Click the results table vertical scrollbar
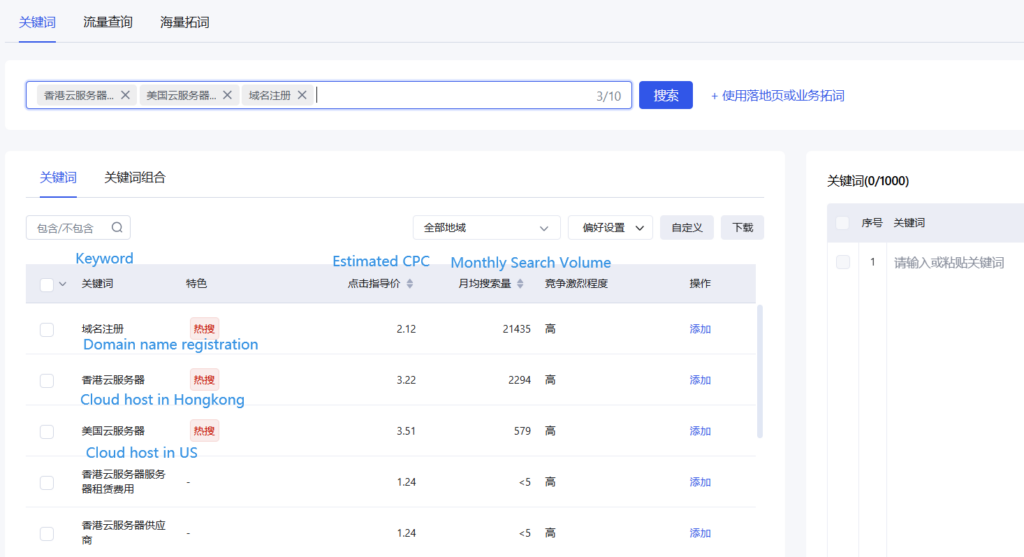The height and width of the screenshot is (557, 1024). pos(760,371)
